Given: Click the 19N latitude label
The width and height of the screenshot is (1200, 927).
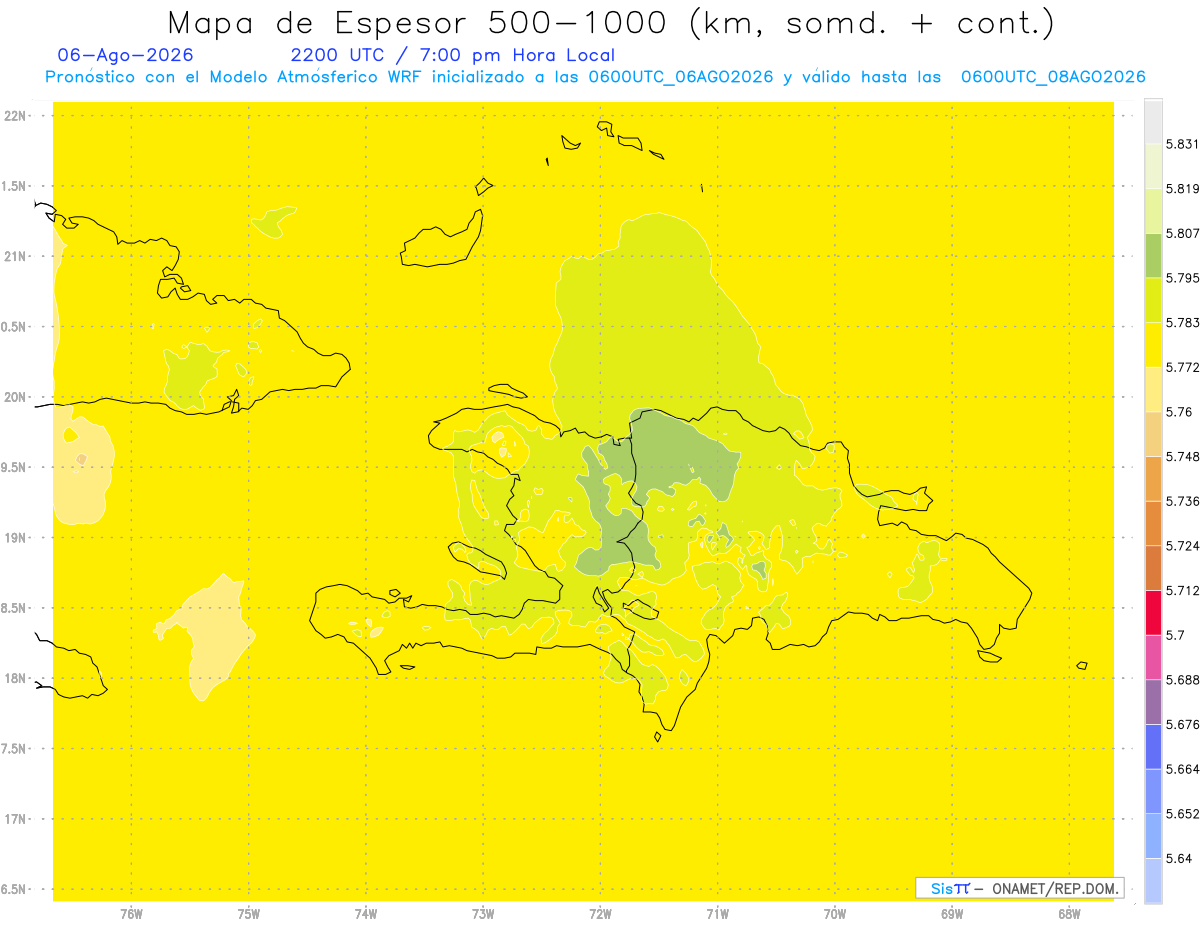Looking at the screenshot, I should point(15,538).
